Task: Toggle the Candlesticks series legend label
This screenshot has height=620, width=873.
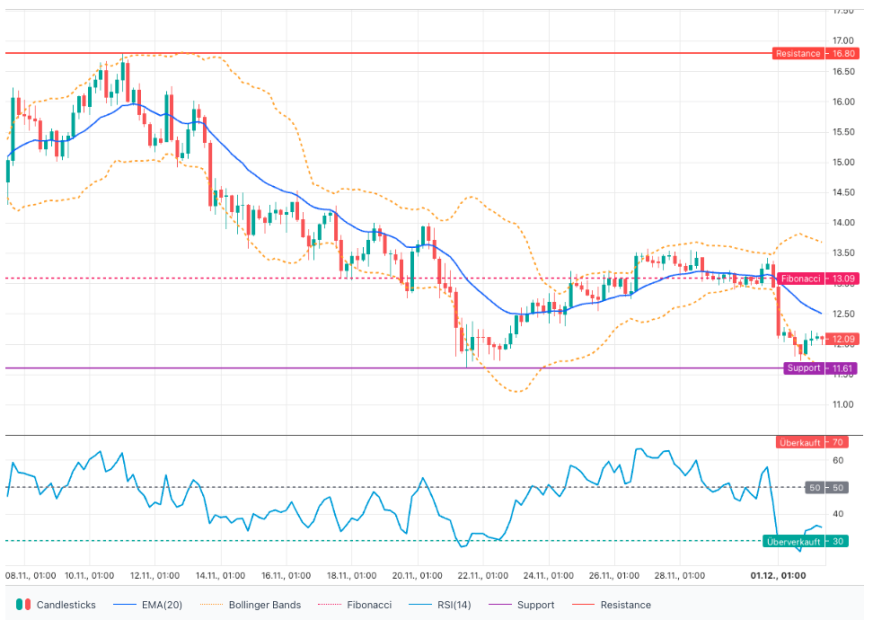Action: [68, 605]
